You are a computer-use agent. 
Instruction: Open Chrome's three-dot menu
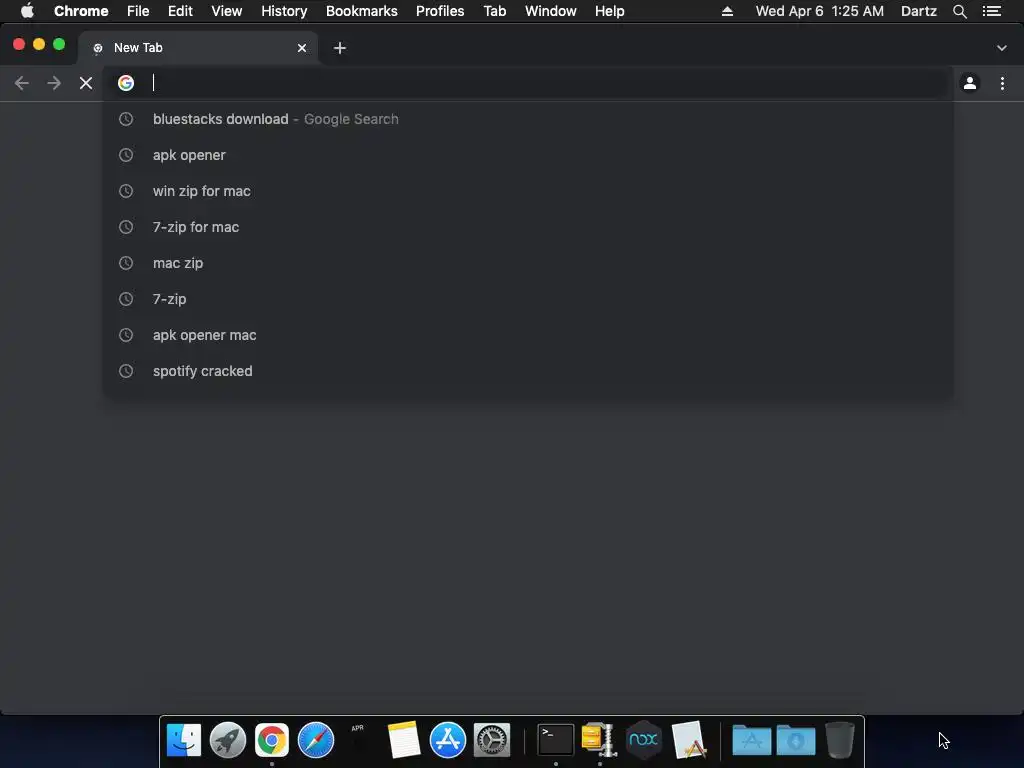click(1002, 83)
